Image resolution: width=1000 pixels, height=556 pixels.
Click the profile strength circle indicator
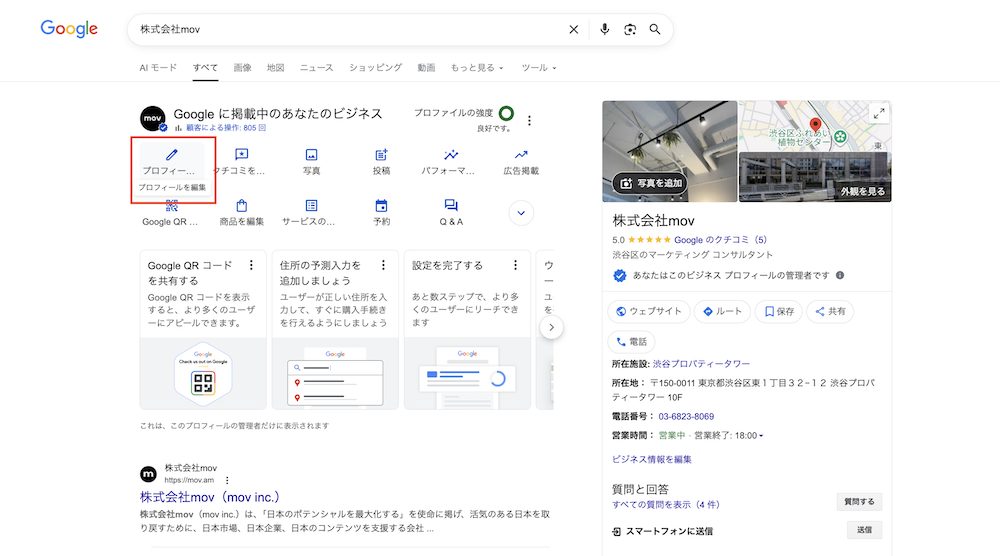(x=506, y=114)
